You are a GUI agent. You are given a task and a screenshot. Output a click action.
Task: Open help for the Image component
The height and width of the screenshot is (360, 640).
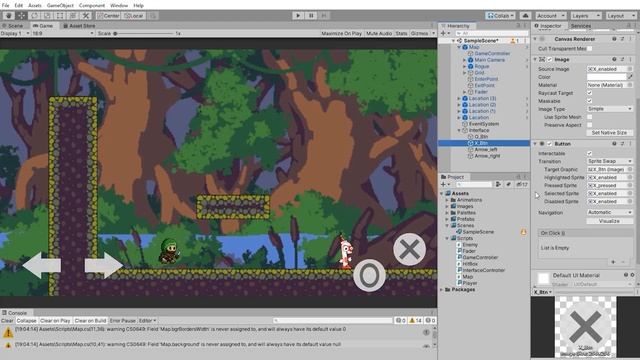[614, 60]
